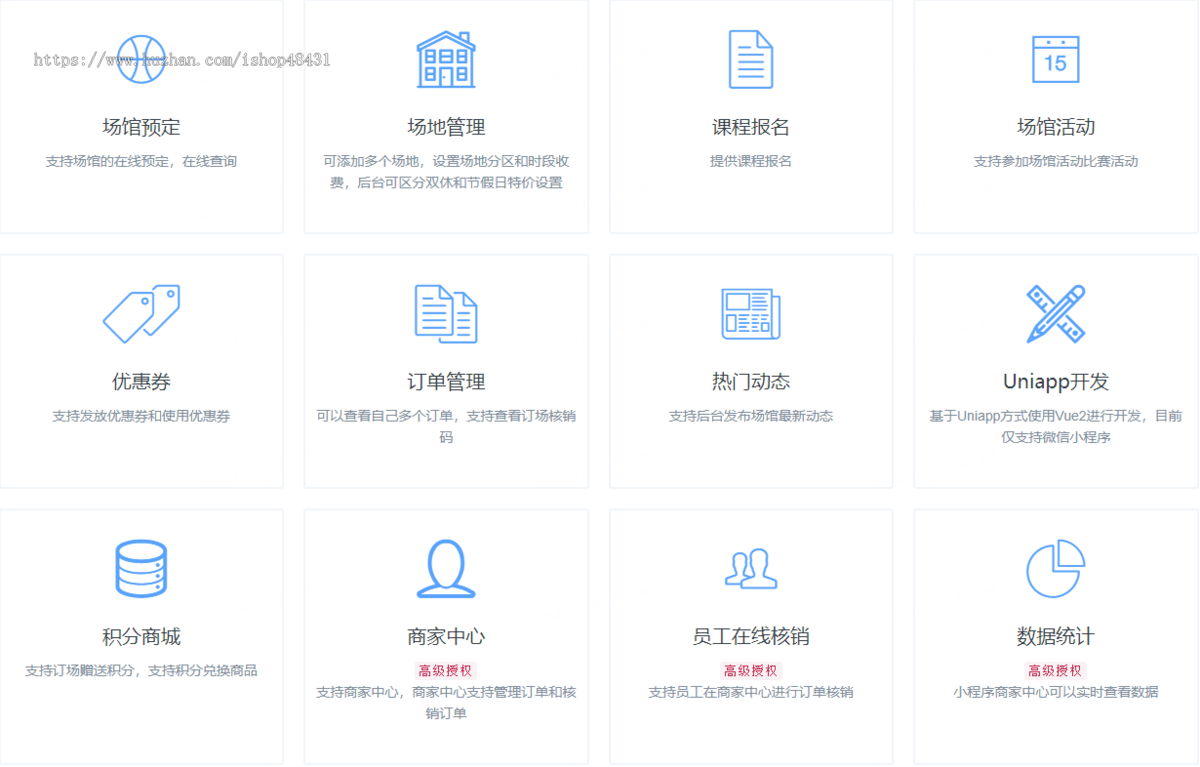Screen dimensions: 1200x767
Task: Click the description starting 支持商家中心，商家中心支持管理订单
Action: 446,703
